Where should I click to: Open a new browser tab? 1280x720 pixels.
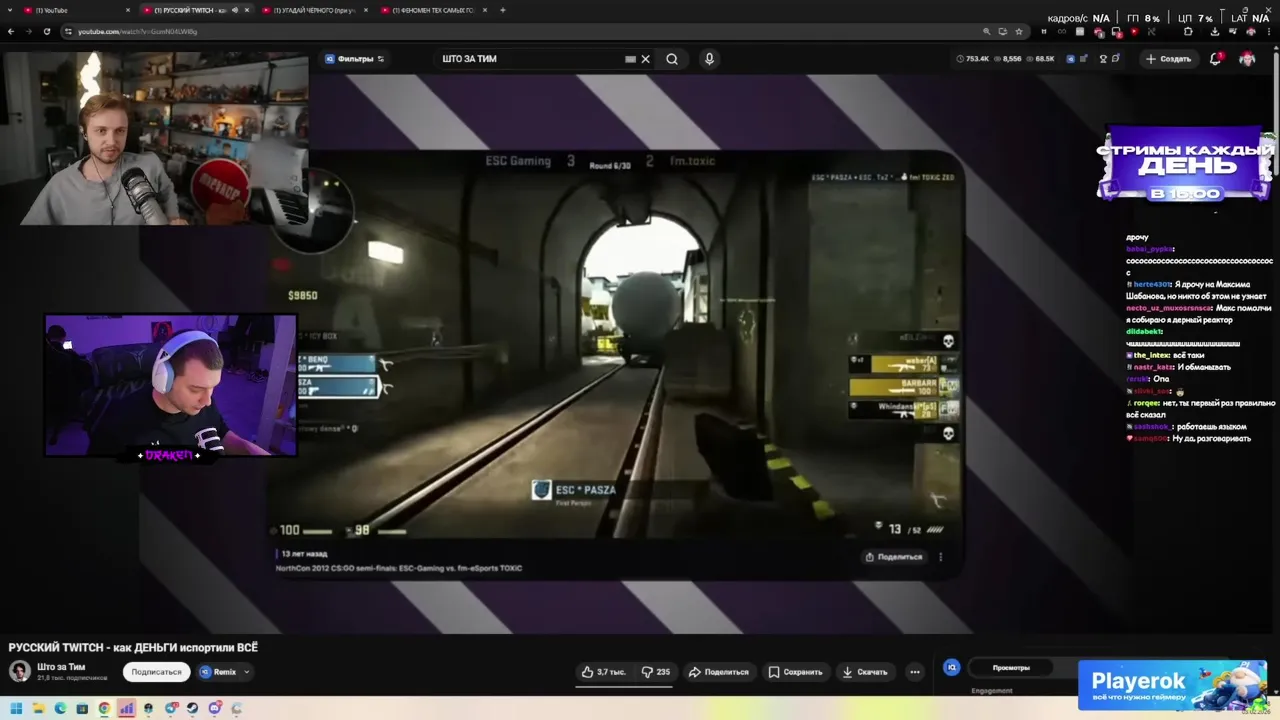coord(502,10)
